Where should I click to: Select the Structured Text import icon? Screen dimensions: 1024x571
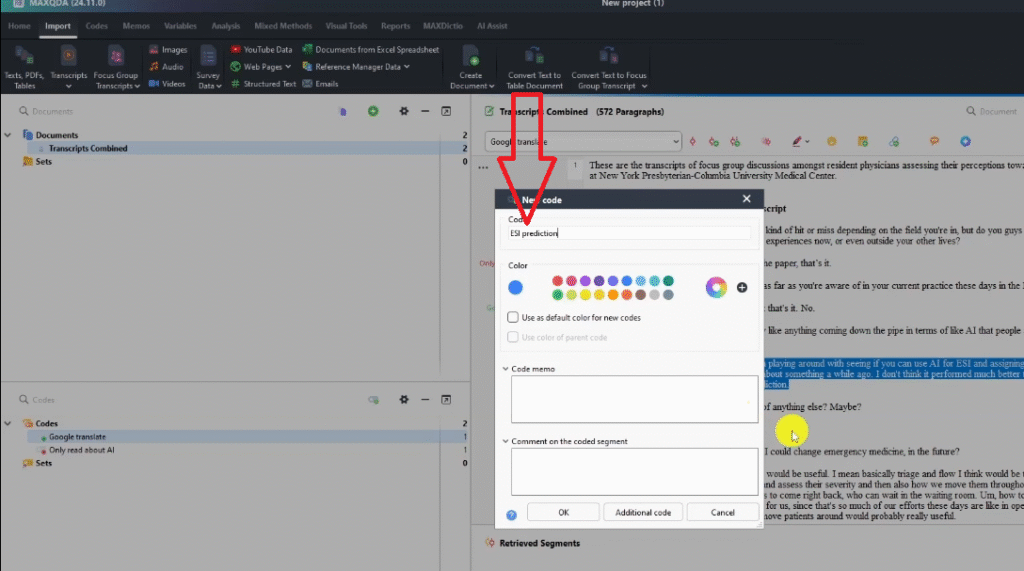(236, 84)
